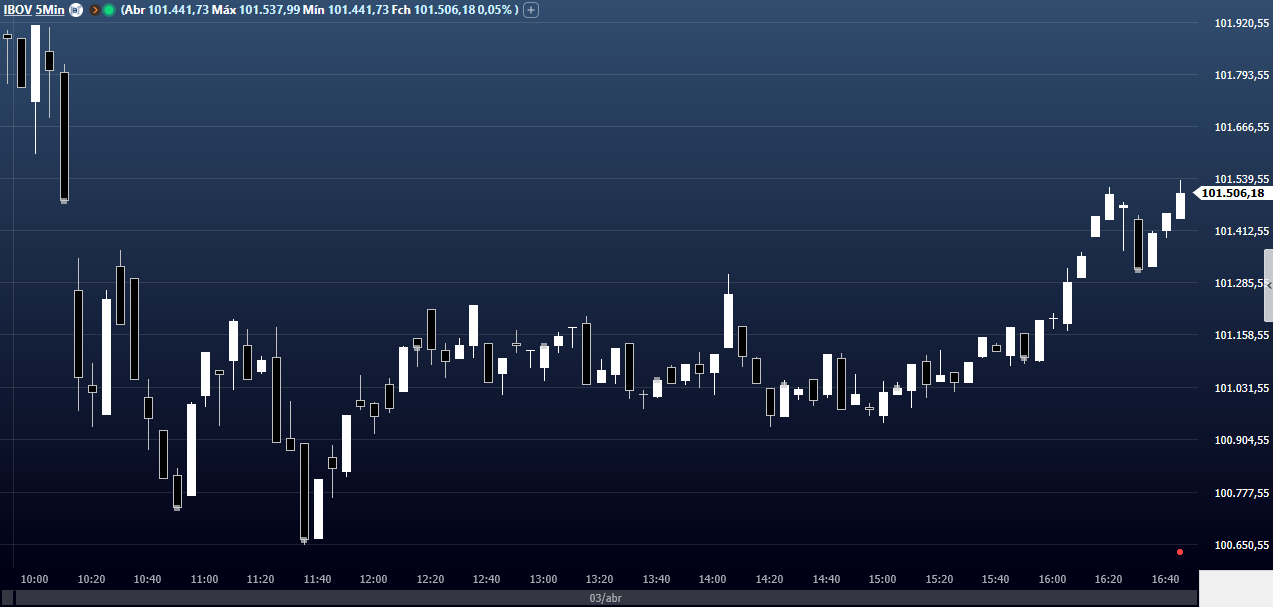The height and width of the screenshot is (607, 1273).
Task: Click the 100.650,55 price axis label
Action: 1240,545
